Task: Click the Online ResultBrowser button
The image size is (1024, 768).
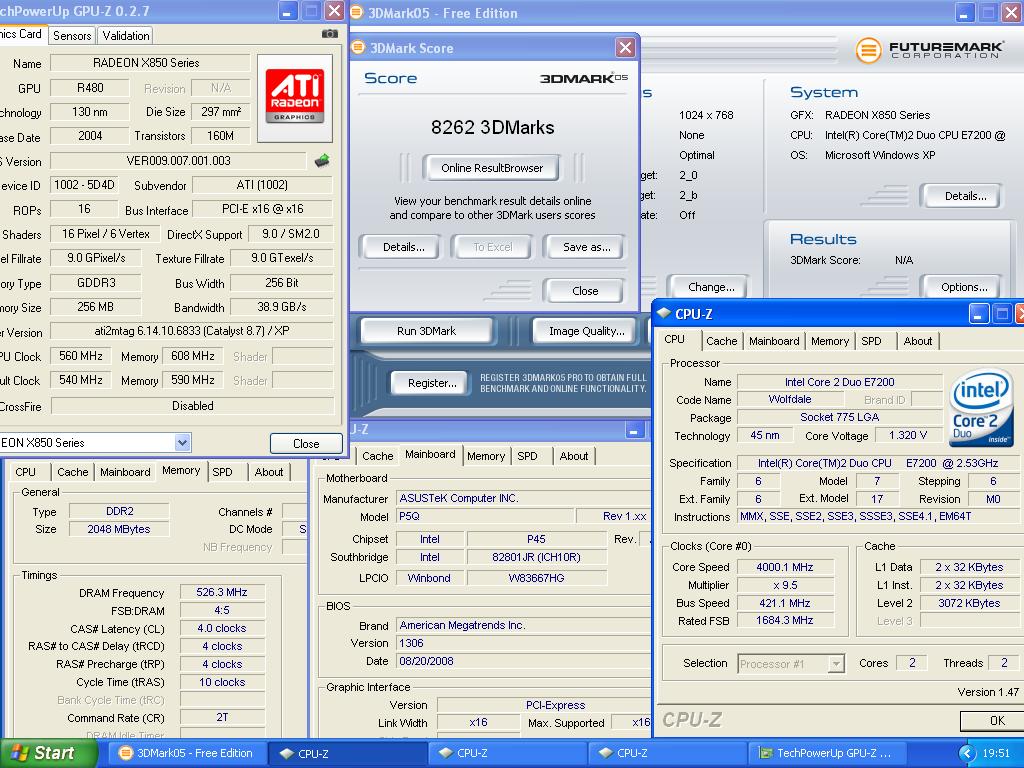Action: 492,168
